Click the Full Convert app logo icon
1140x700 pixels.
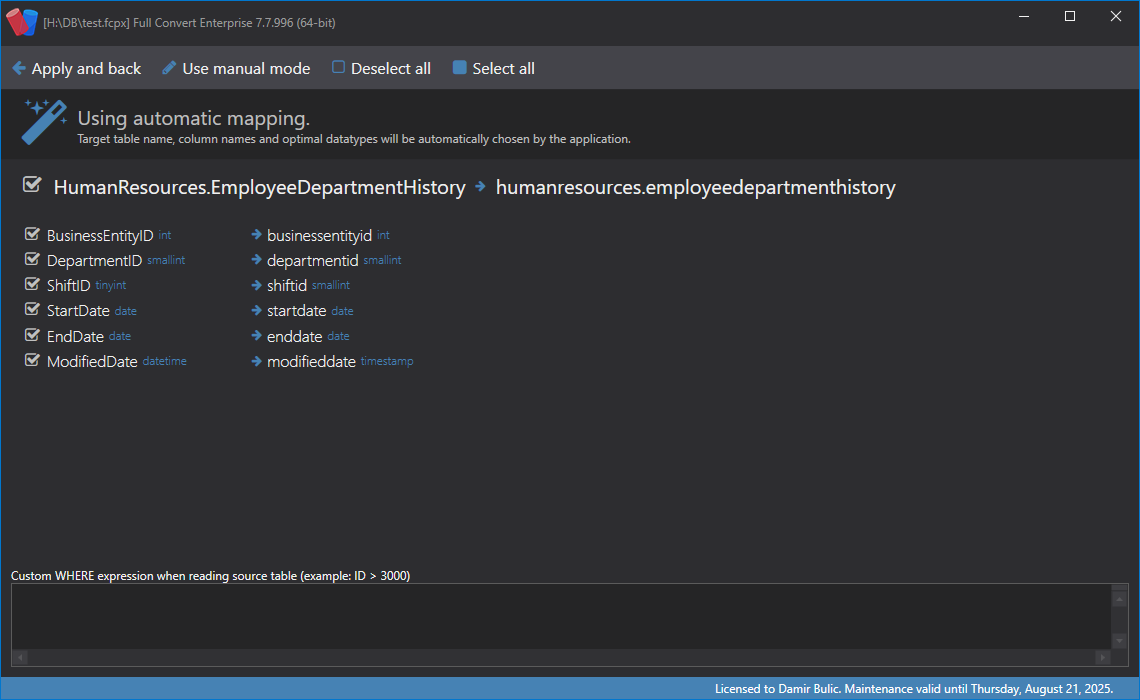tap(22, 21)
